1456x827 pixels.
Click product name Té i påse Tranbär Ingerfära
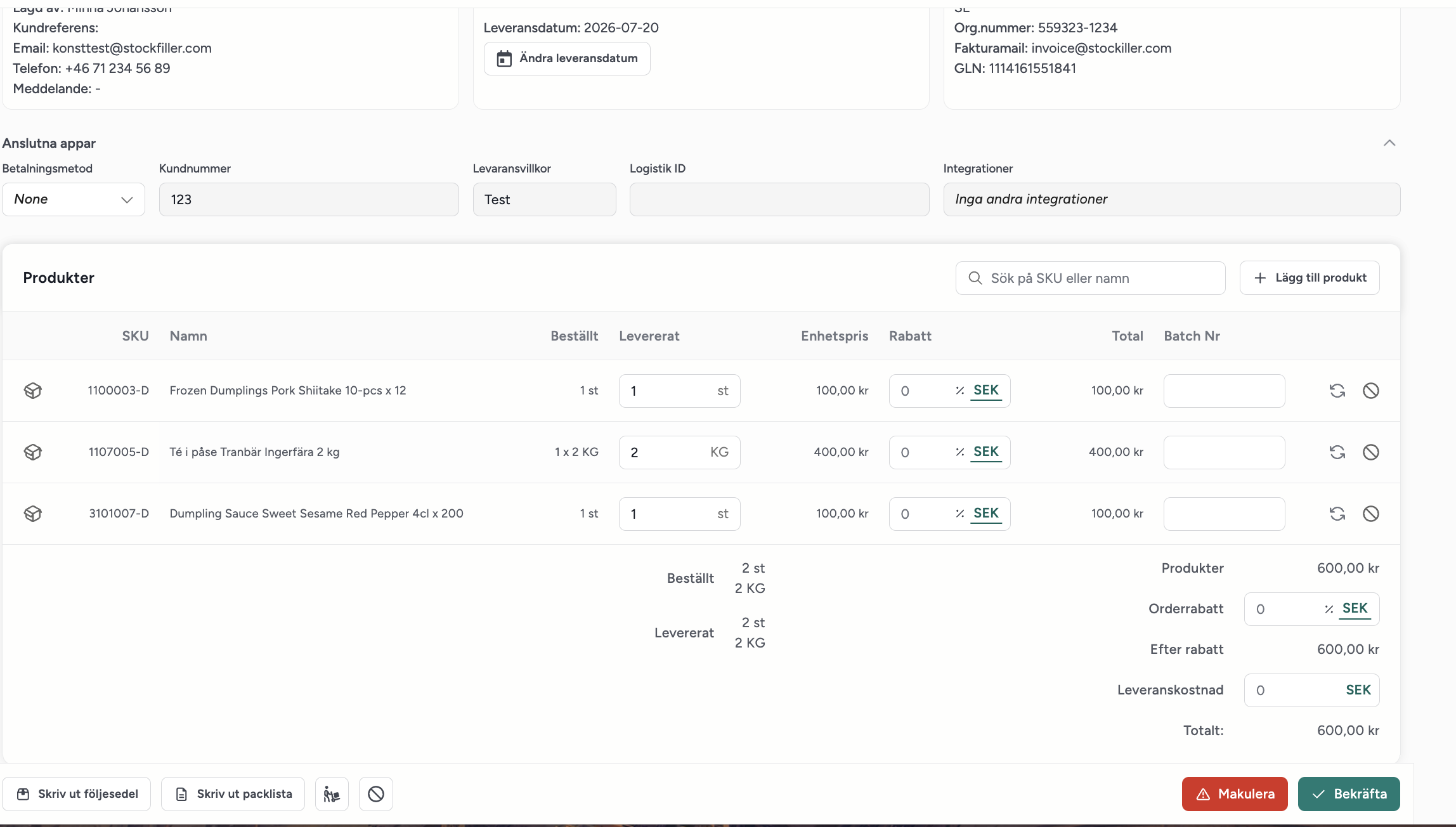(254, 452)
